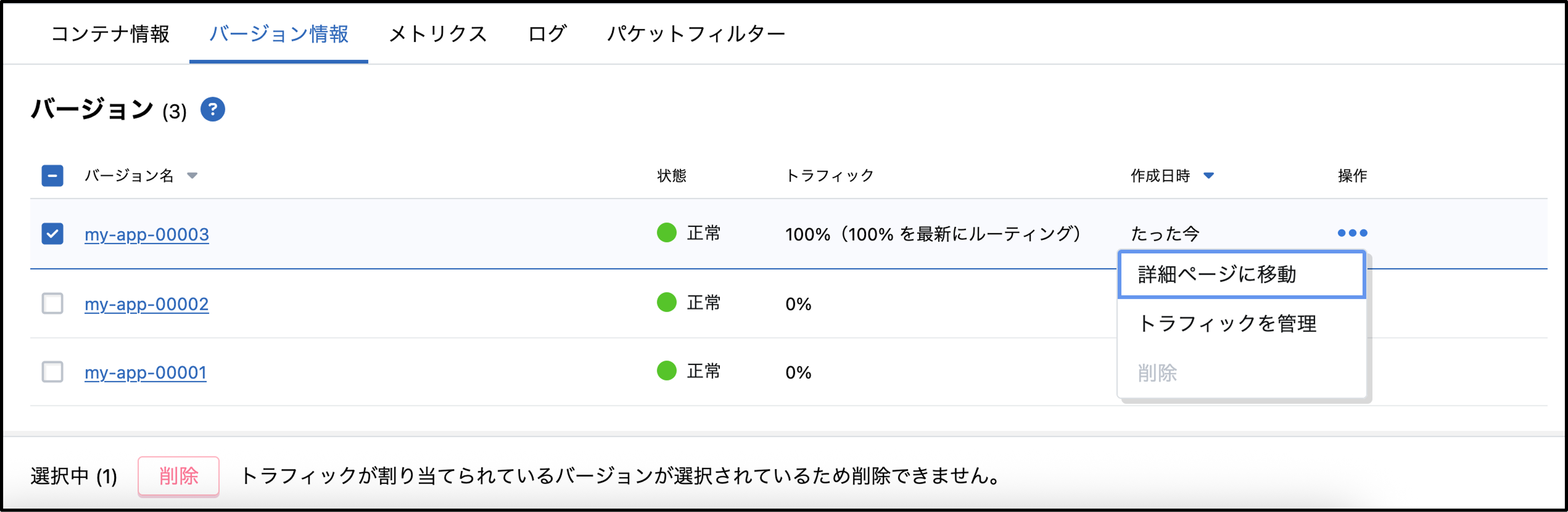Screen dimensions: 1568x512
Task: Open the my-app-00002 version link
Action: tap(147, 303)
